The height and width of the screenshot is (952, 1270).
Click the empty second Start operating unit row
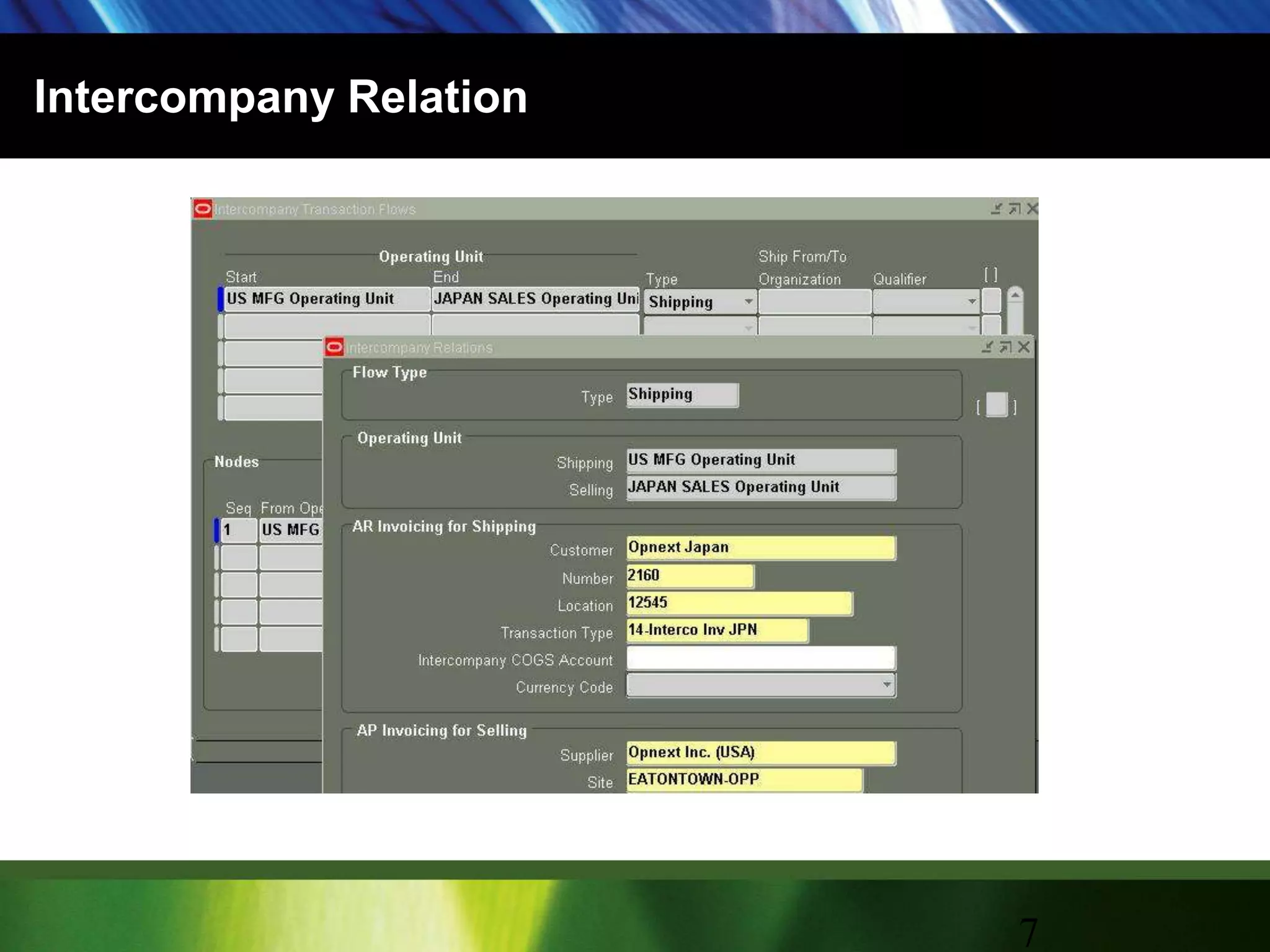coord(327,325)
